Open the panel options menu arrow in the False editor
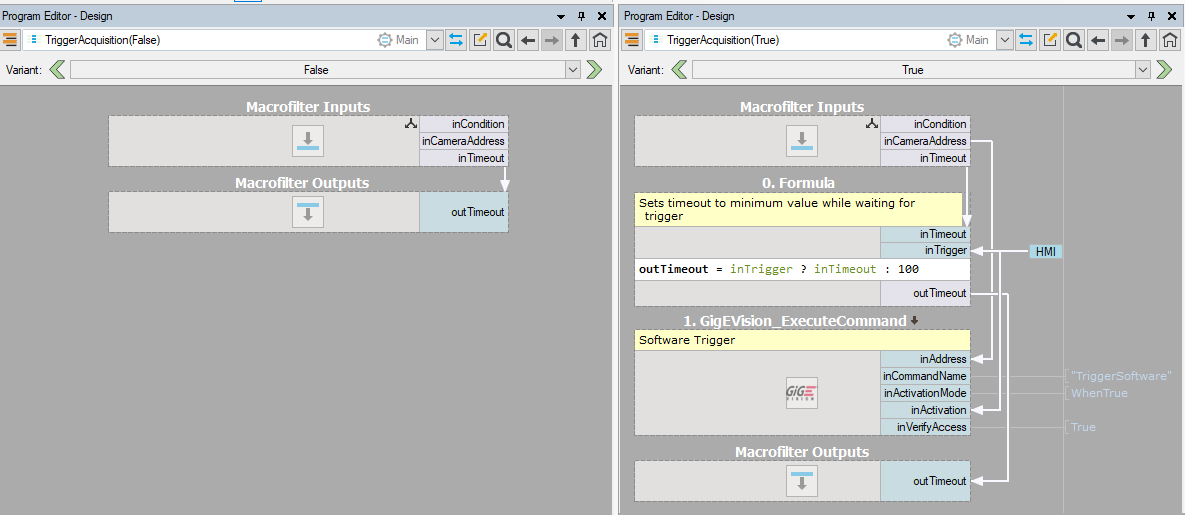 [x=561, y=16]
